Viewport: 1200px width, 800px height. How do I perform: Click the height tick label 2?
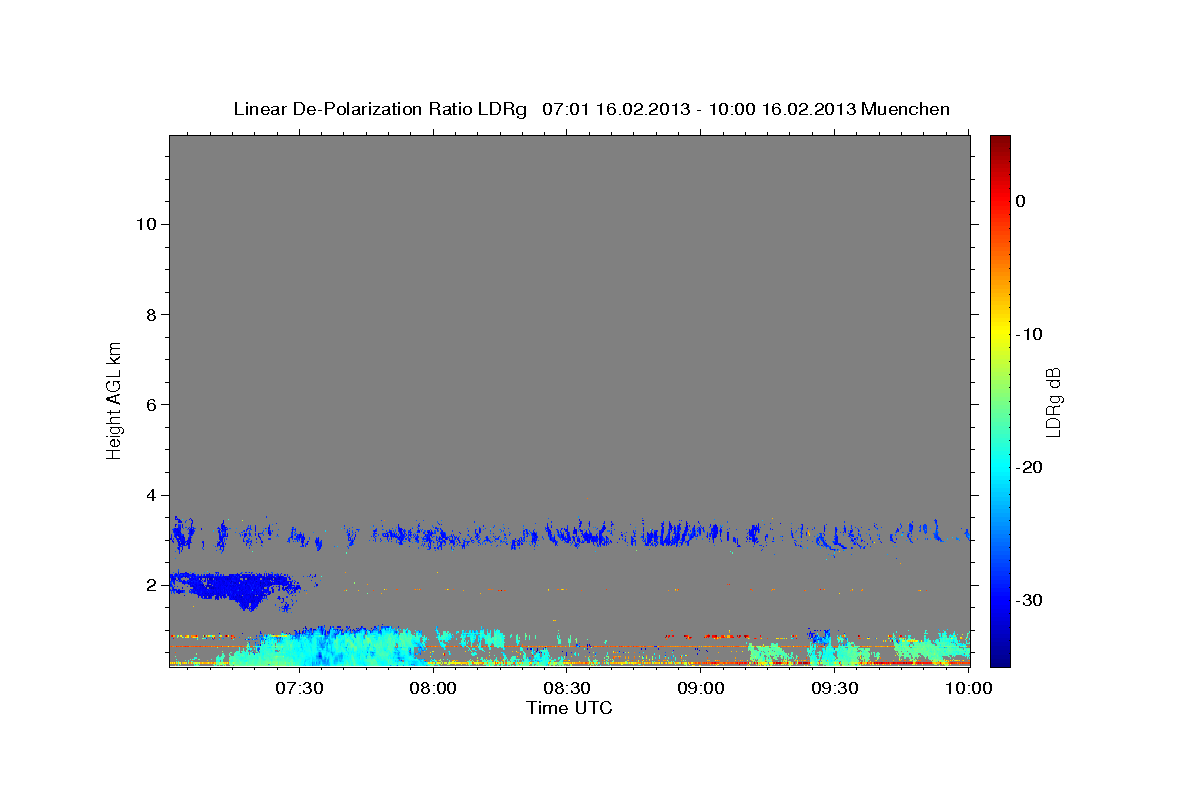[151, 585]
